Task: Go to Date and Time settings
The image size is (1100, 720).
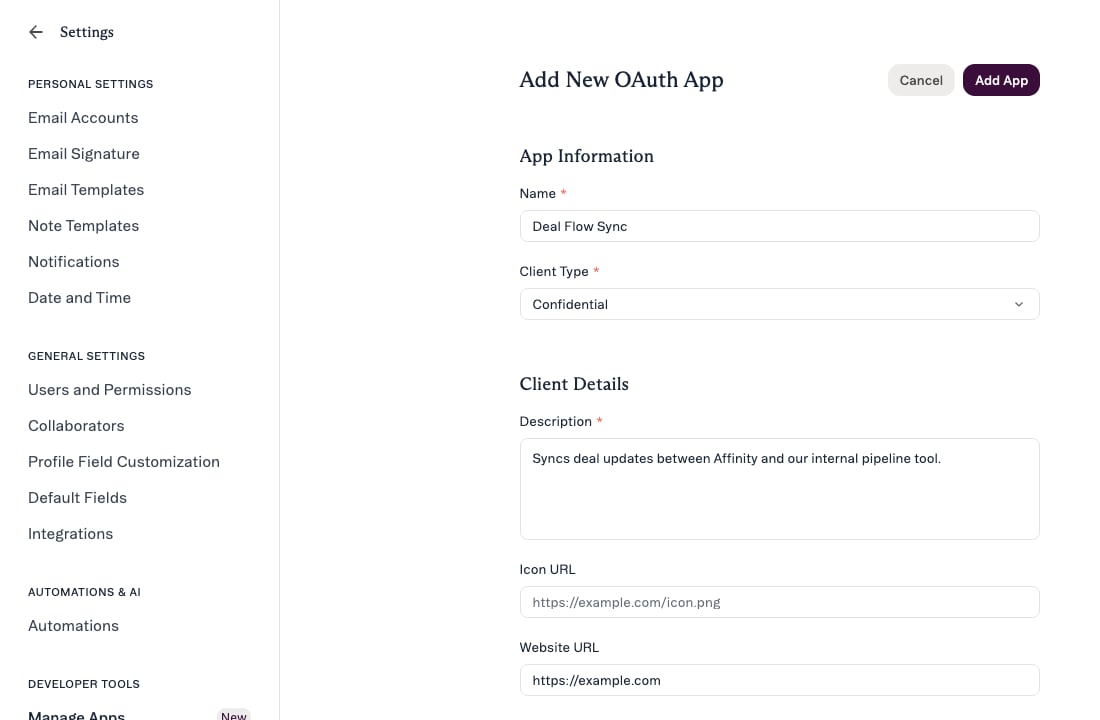Action: [79, 298]
